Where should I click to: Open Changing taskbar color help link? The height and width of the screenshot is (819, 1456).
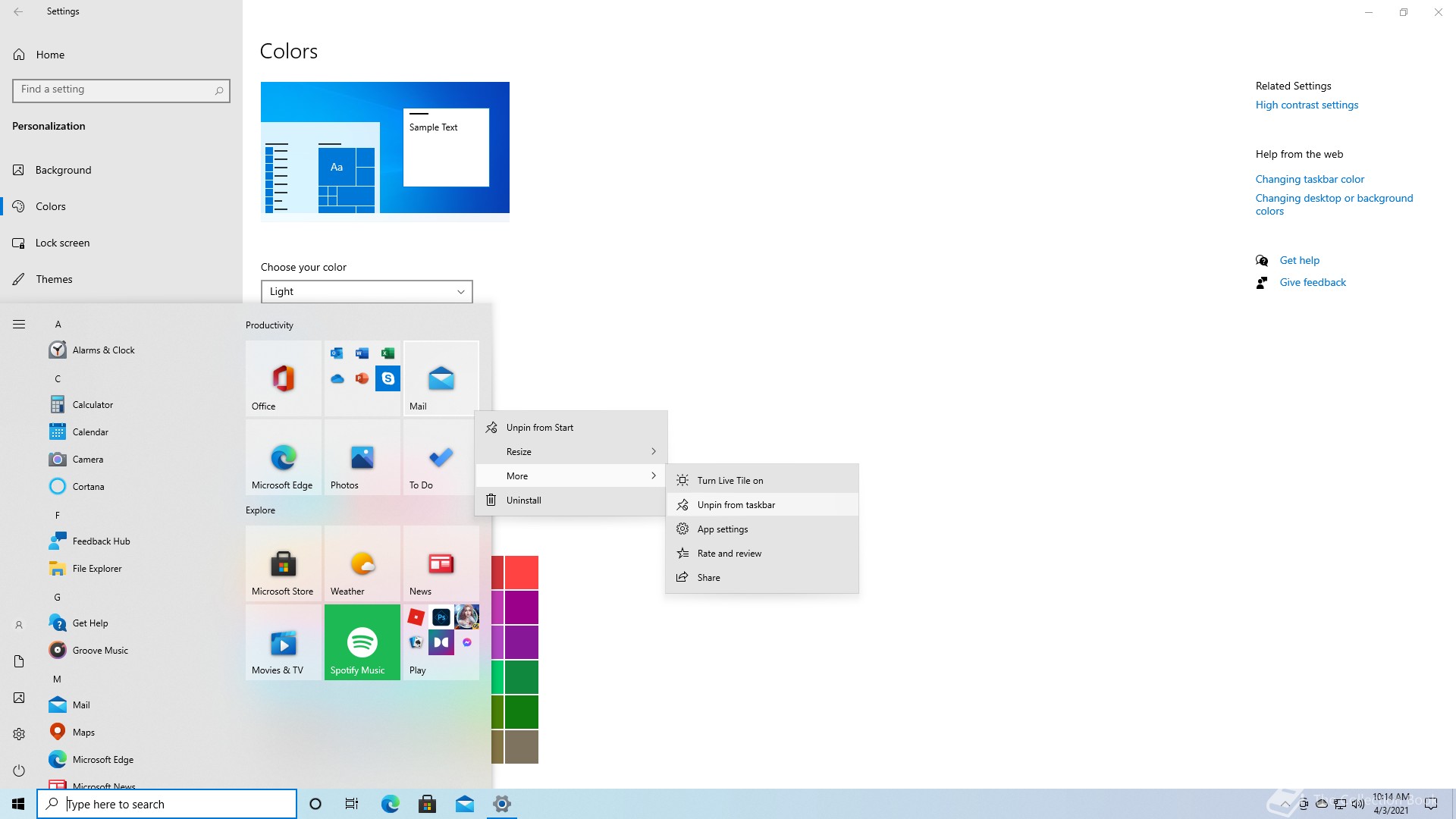pos(1310,179)
